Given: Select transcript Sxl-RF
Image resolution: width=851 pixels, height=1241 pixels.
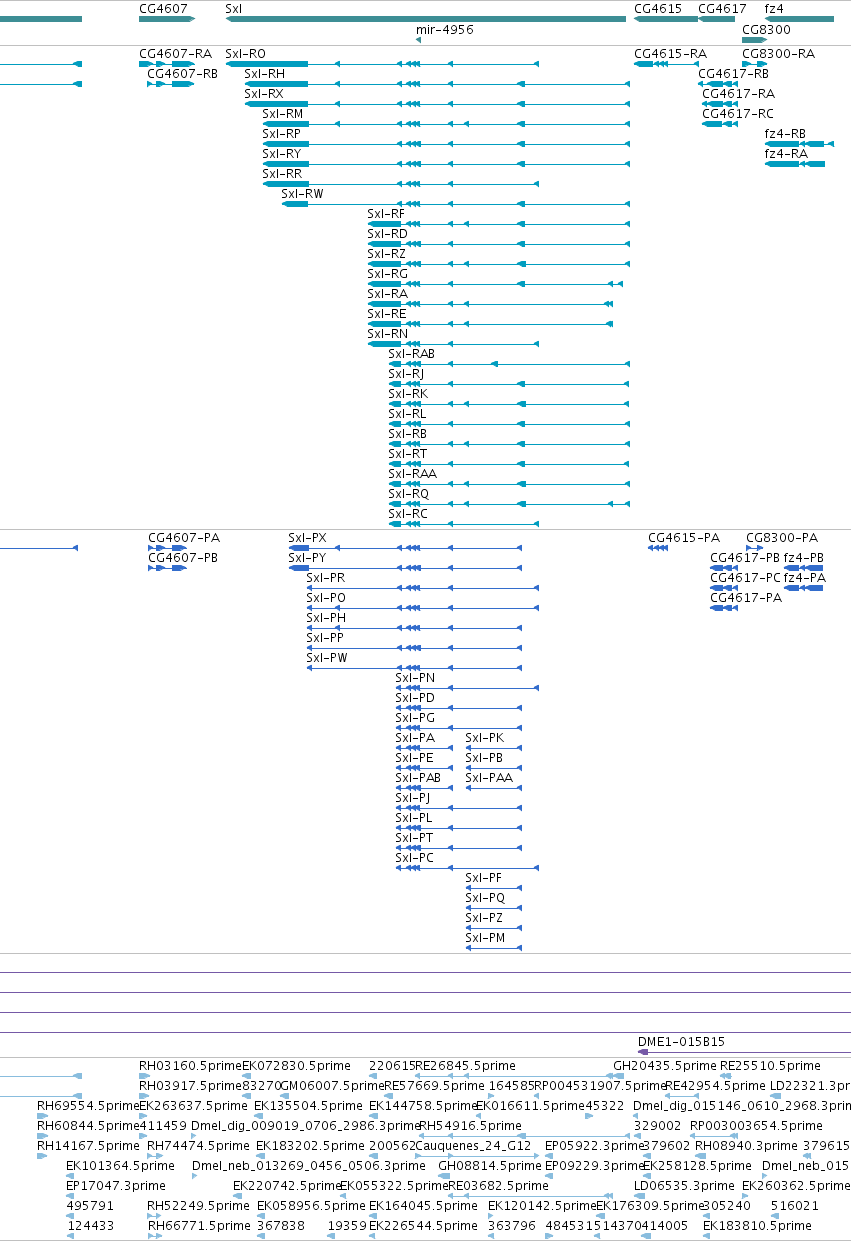Looking at the screenshot, I should (387, 213).
